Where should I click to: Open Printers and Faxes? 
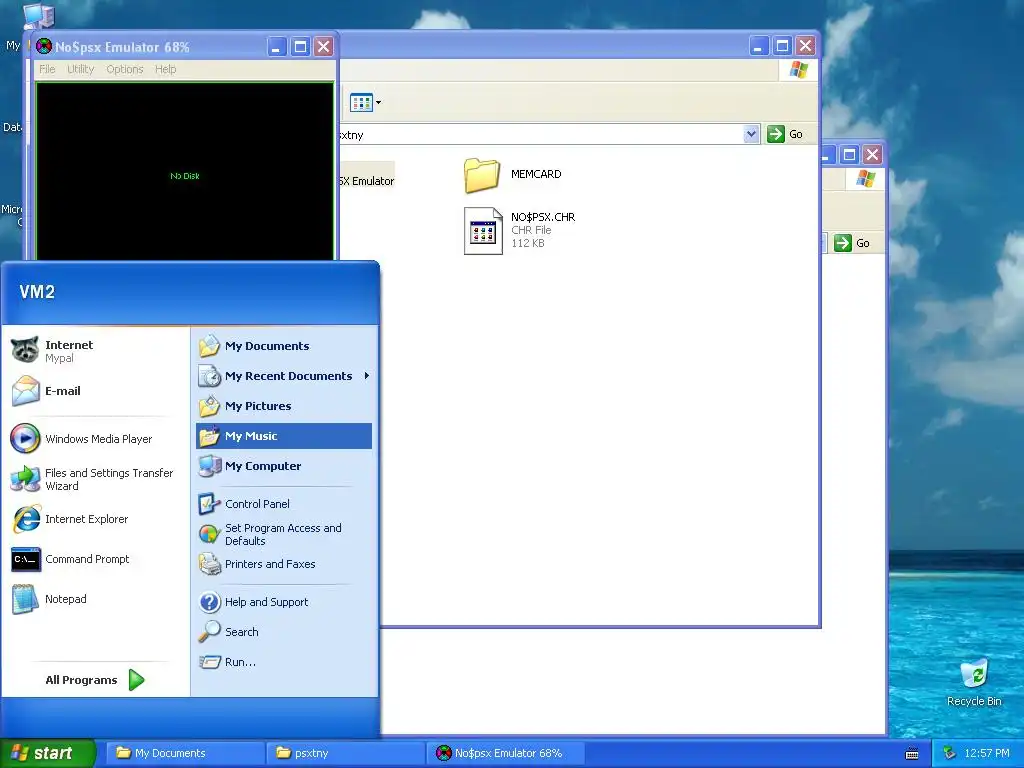(x=283, y=564)
